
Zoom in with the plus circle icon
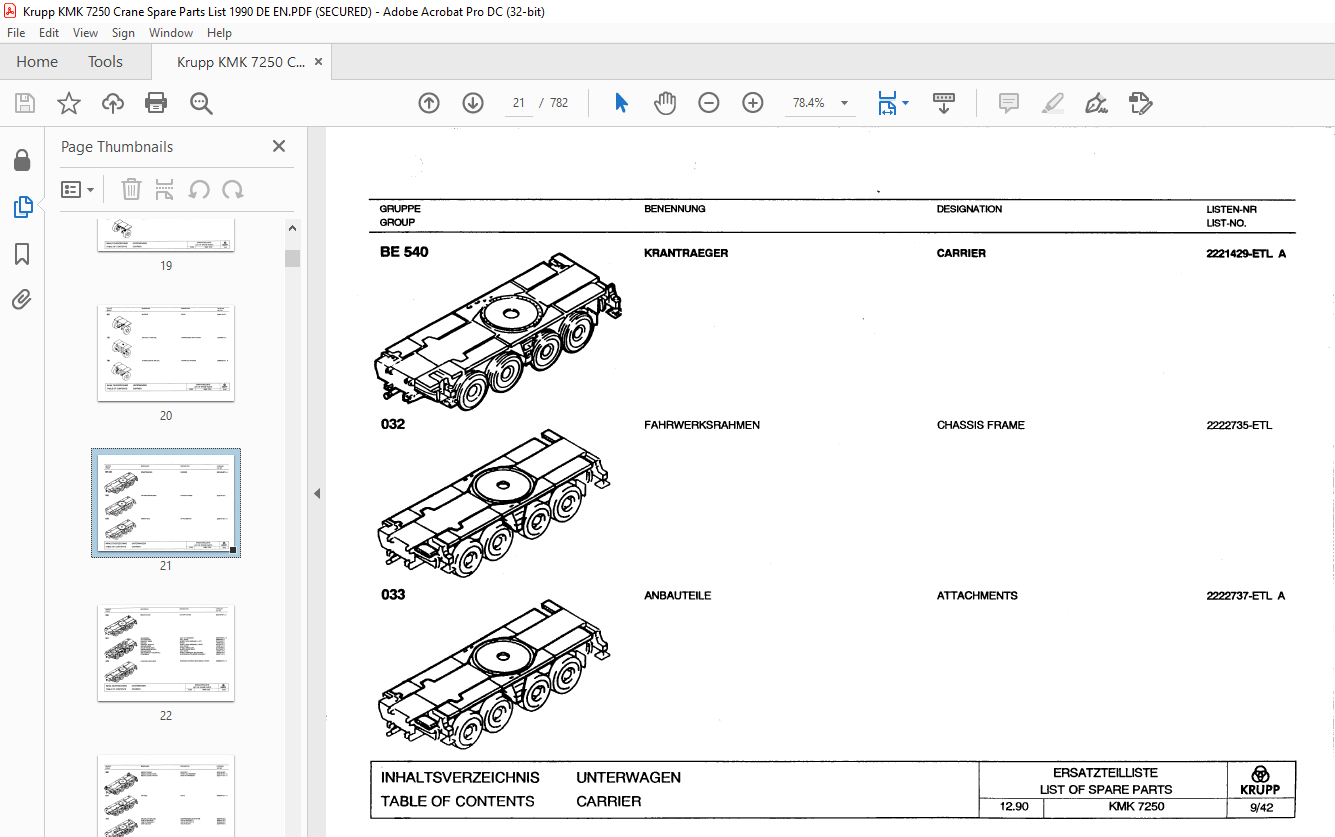pyautogui.click(x=753, y=103)
